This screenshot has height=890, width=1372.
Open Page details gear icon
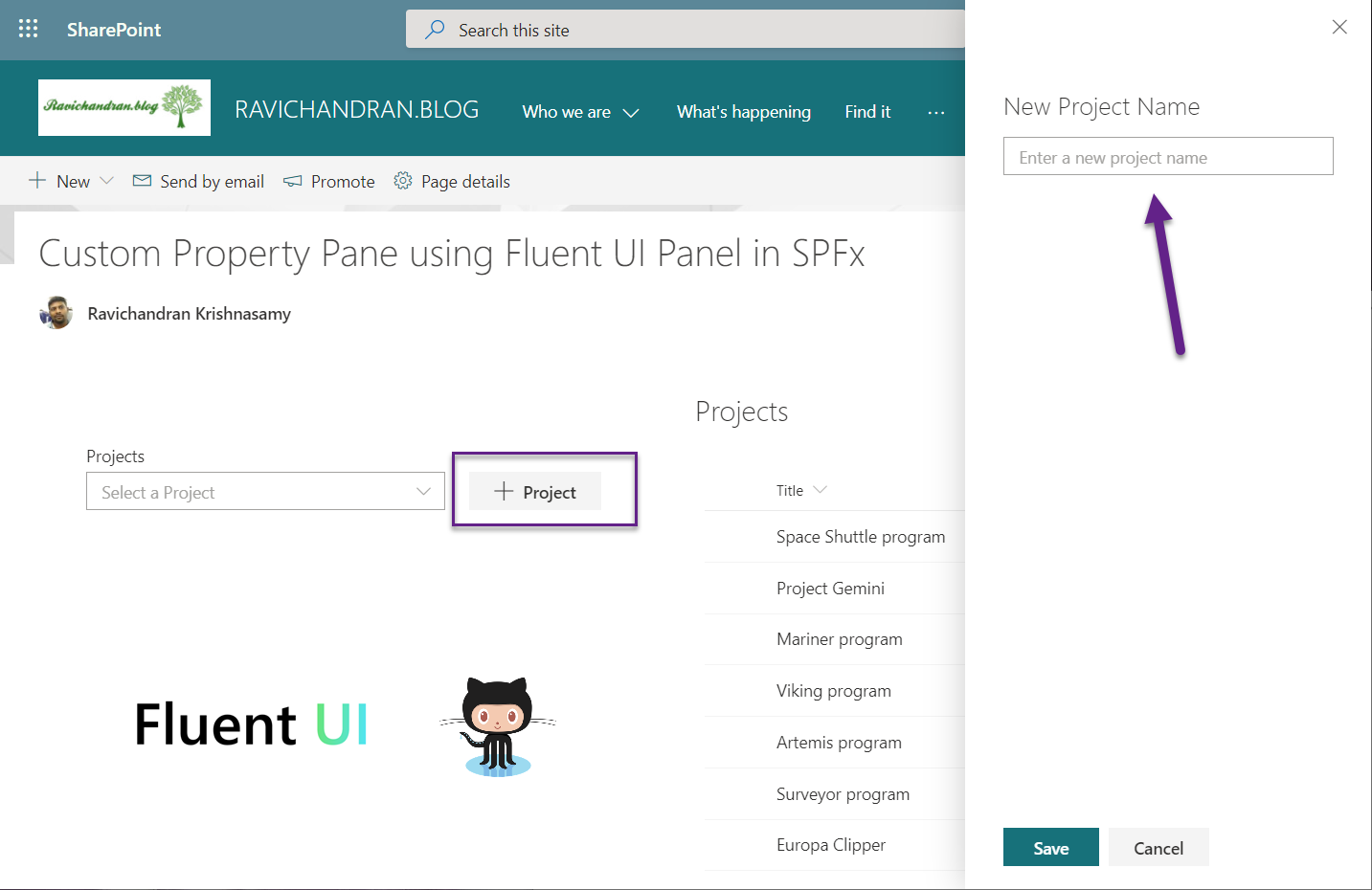pos(403,181)
